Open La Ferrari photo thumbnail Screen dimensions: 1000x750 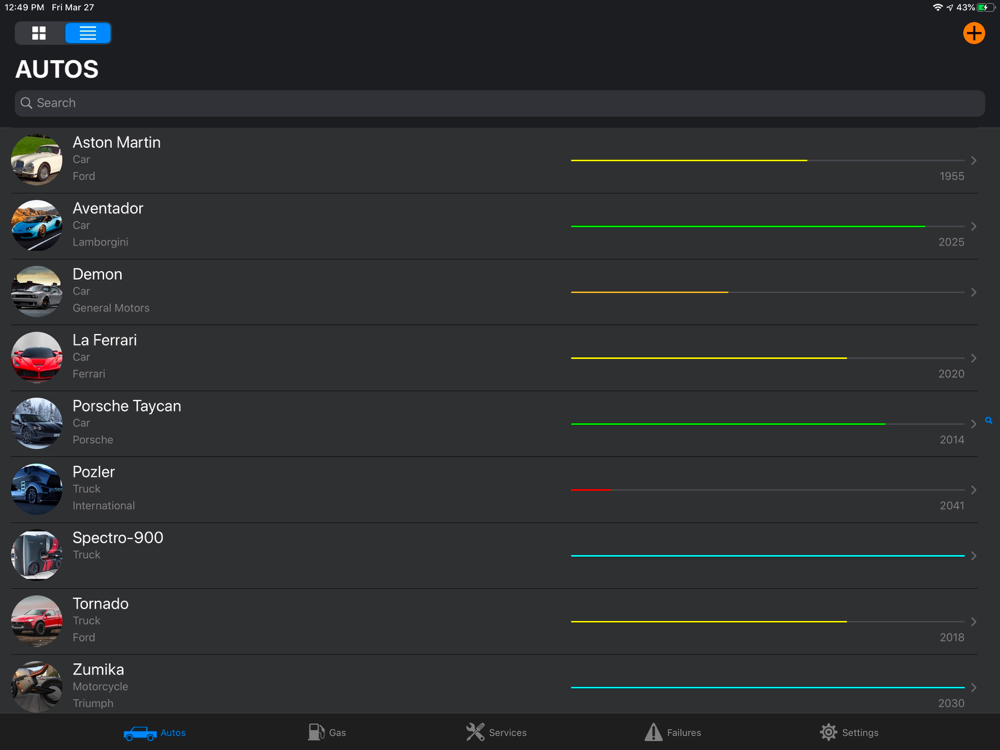point(36,357)
